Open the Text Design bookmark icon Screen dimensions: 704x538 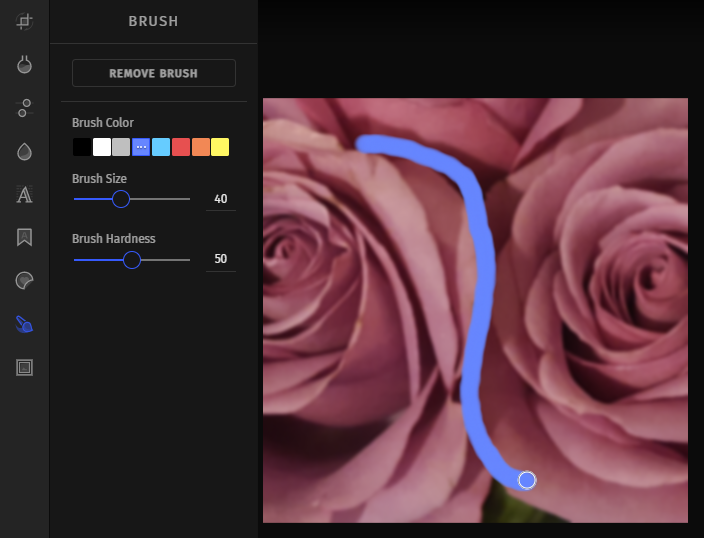24,237
